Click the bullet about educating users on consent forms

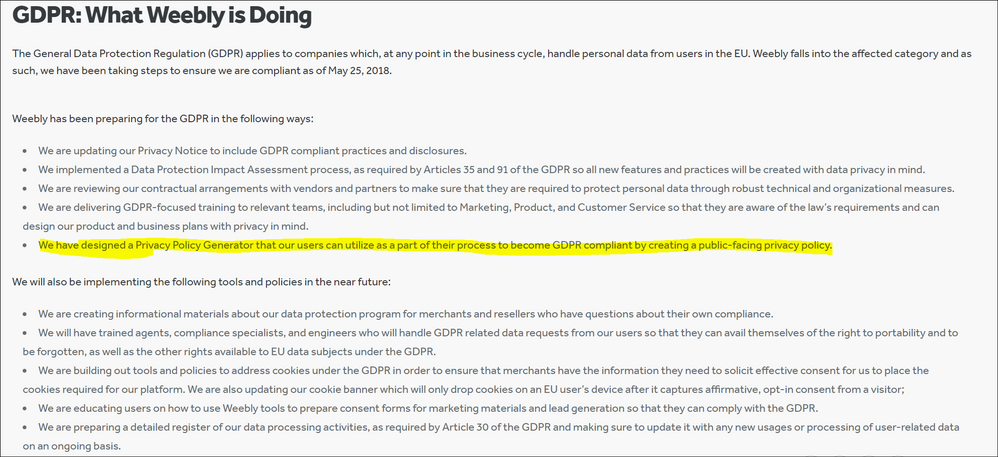click(428, 408)
